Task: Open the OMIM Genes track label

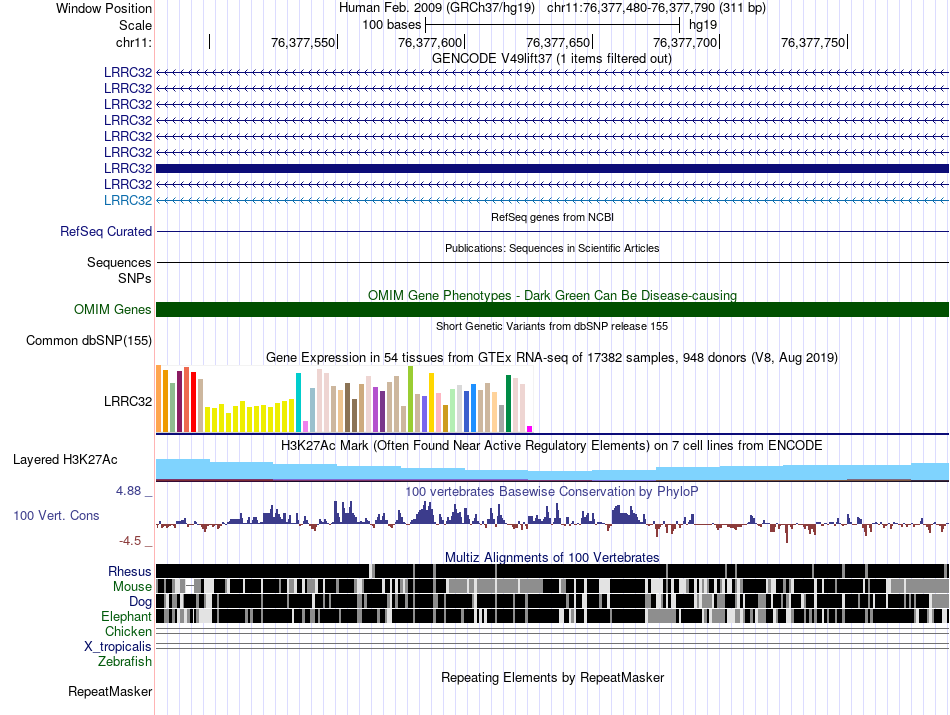Action: tap(113, 310)
